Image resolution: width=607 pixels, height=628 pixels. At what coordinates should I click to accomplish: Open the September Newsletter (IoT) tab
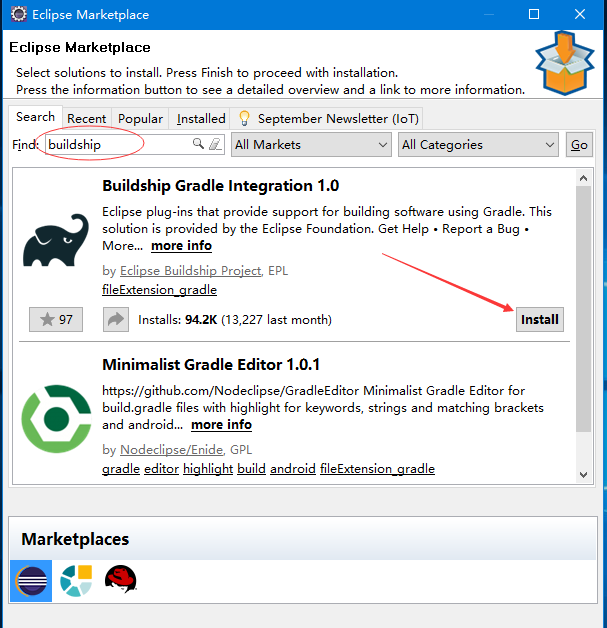click(x=327, y=119)
